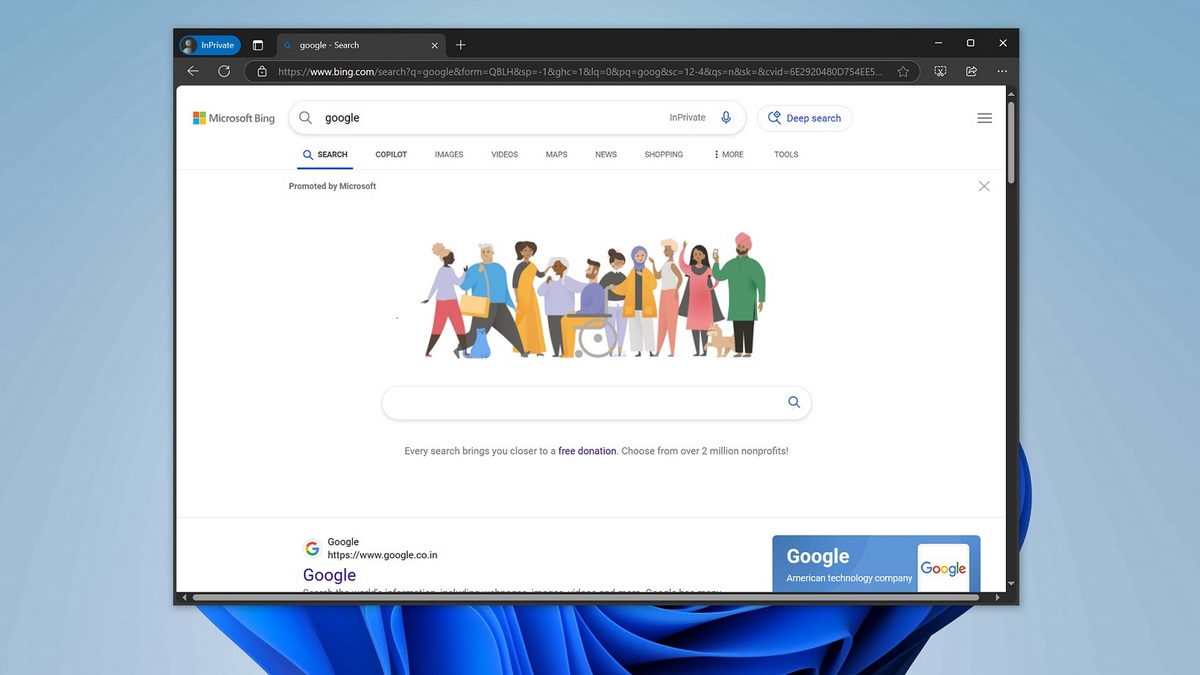Open the free donation link
1200x675 pixels.
tap(587, 451)
